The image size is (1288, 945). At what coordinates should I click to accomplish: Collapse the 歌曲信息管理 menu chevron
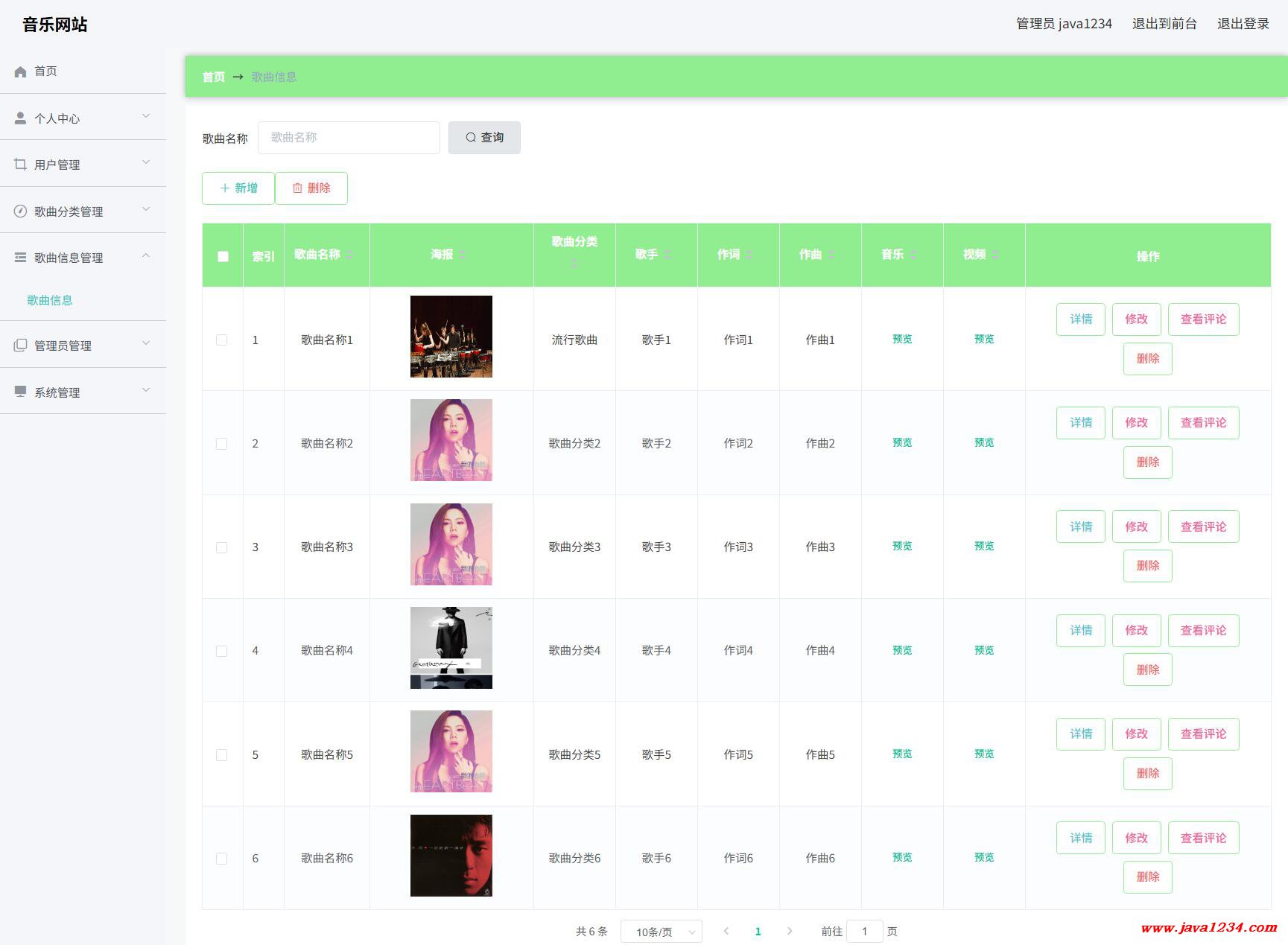point(146,256)
